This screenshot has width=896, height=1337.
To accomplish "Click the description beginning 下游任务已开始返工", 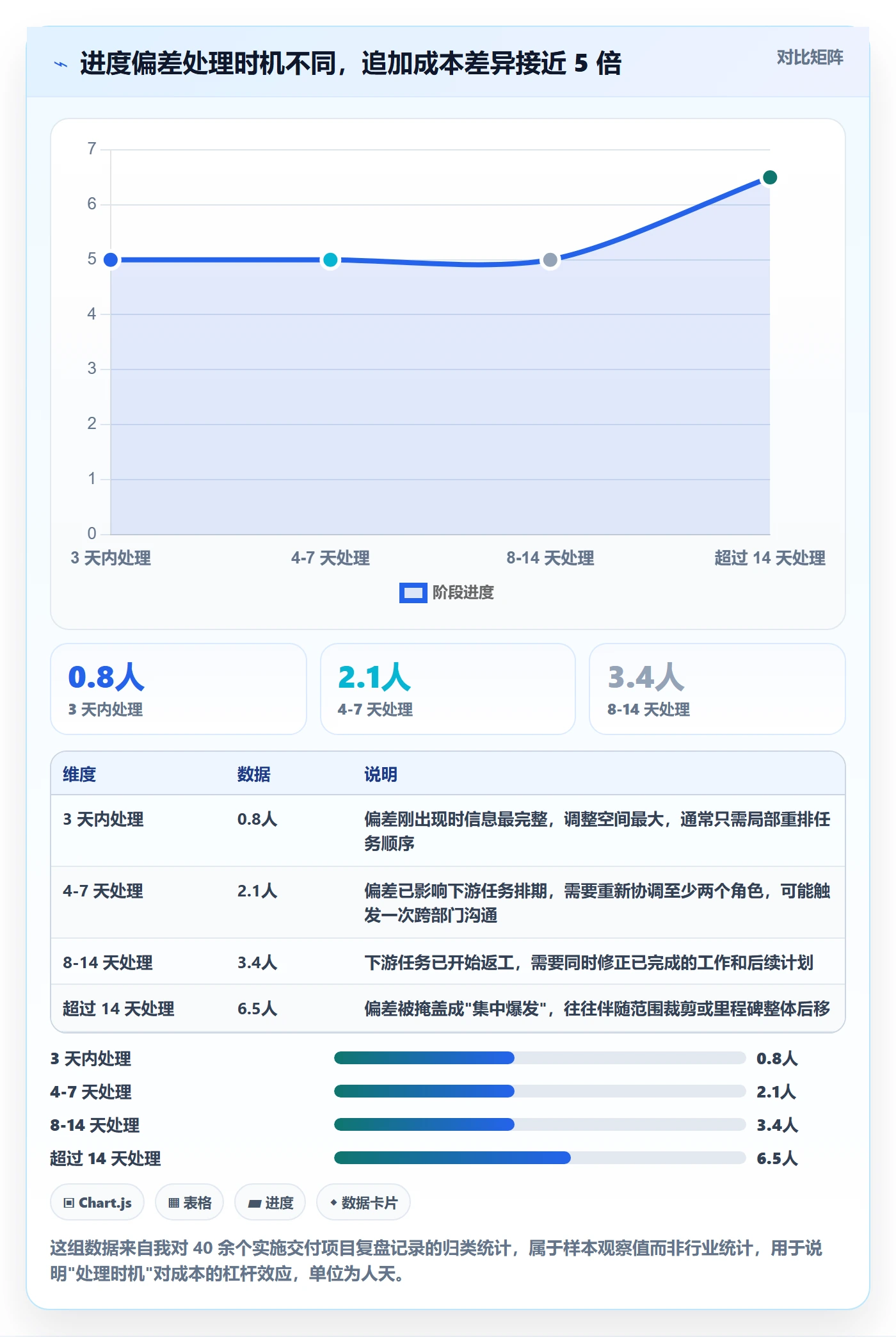I will coord(589,962).
